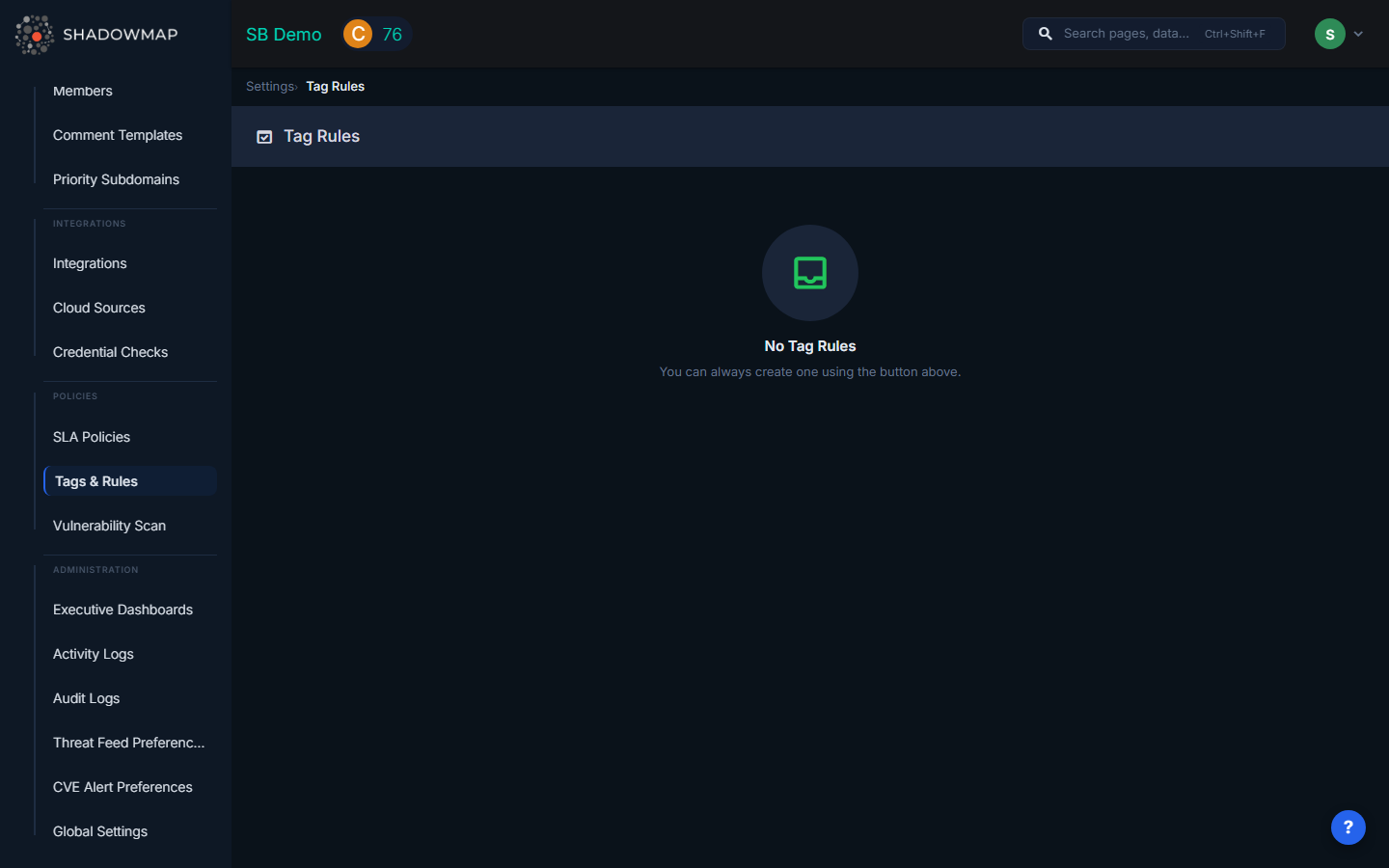Select Cloud Sources in sidebar
Viewport: 1389px width, 868px height.
coord(99,308)
